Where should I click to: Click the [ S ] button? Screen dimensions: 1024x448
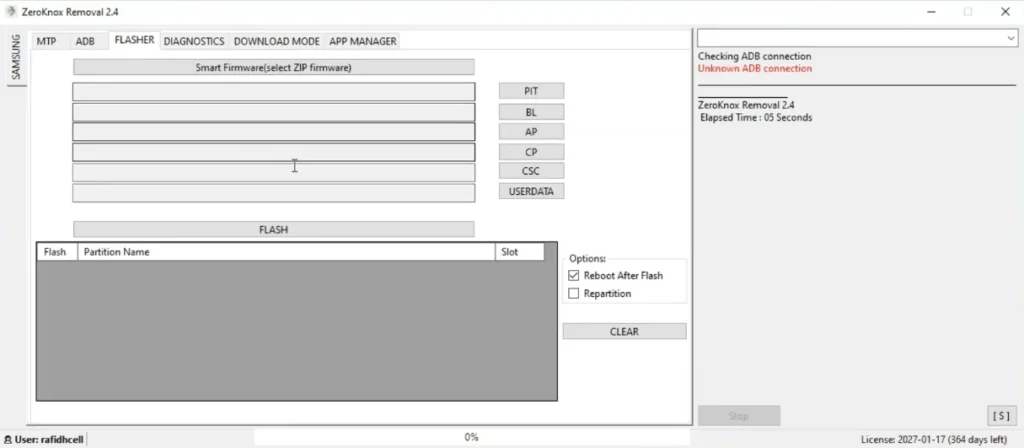point(1001,416)
